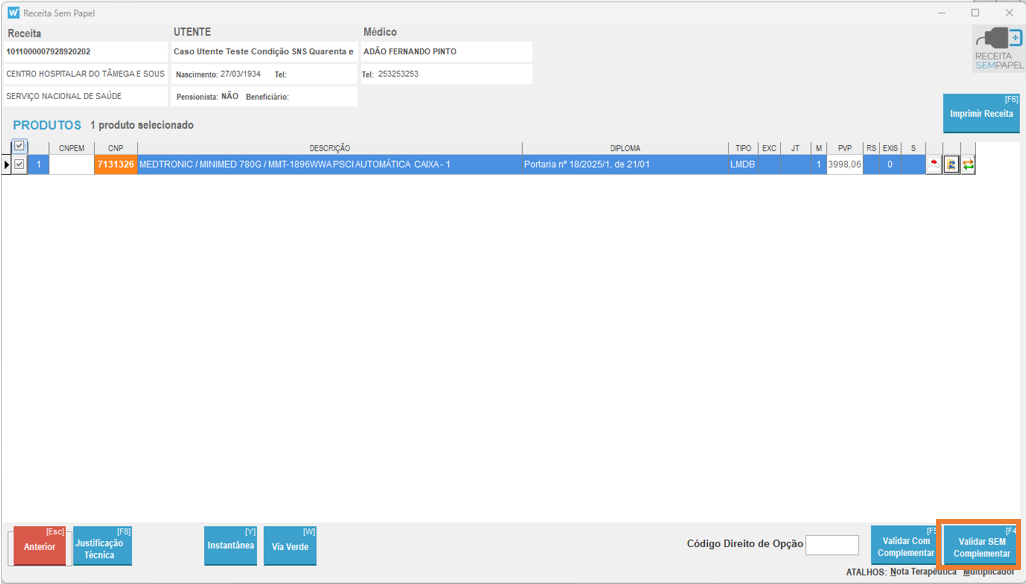Click orange CNP code 7131326 cell
1026x584 pixels.
click(116, 164)
